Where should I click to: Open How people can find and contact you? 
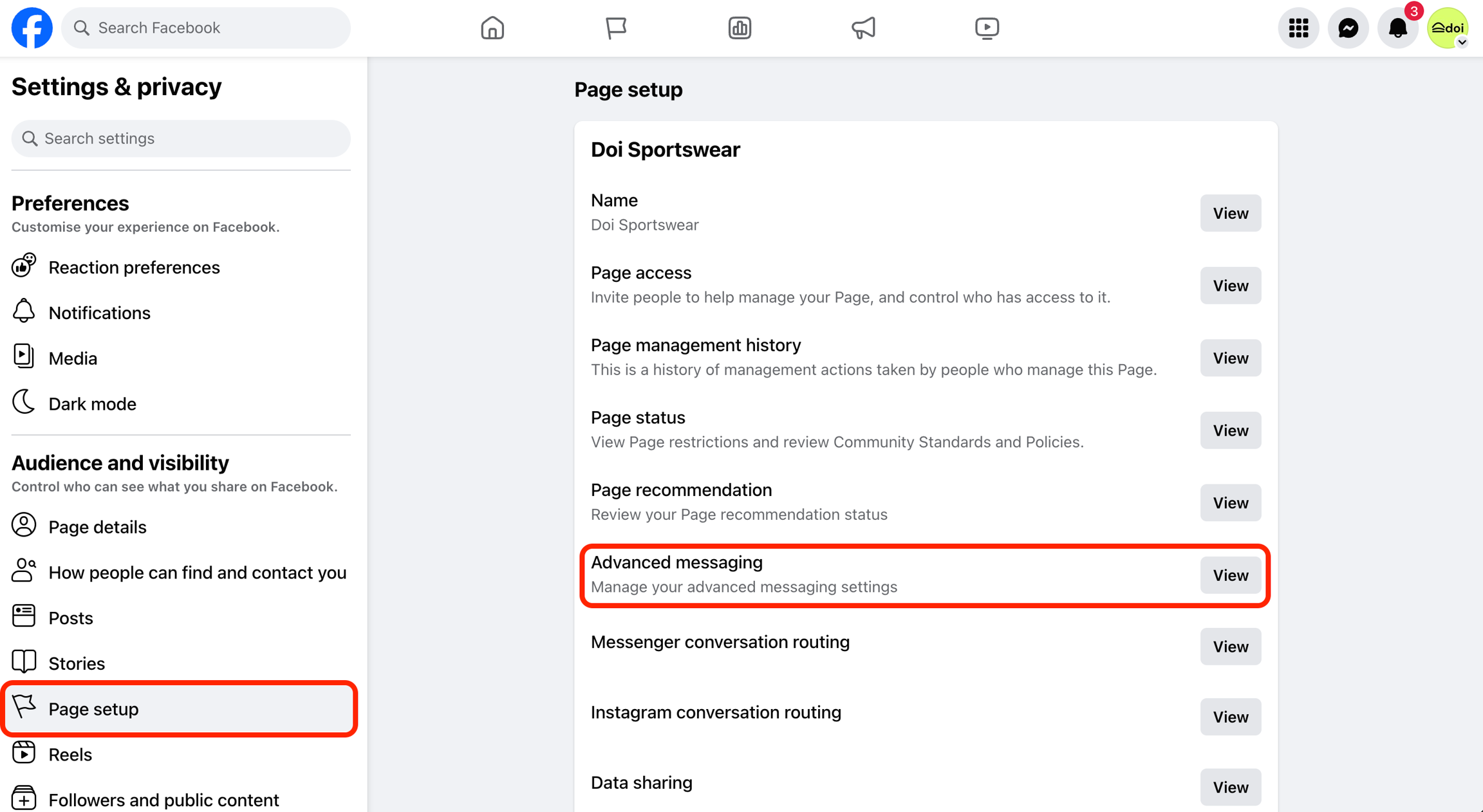pos(197,572)
